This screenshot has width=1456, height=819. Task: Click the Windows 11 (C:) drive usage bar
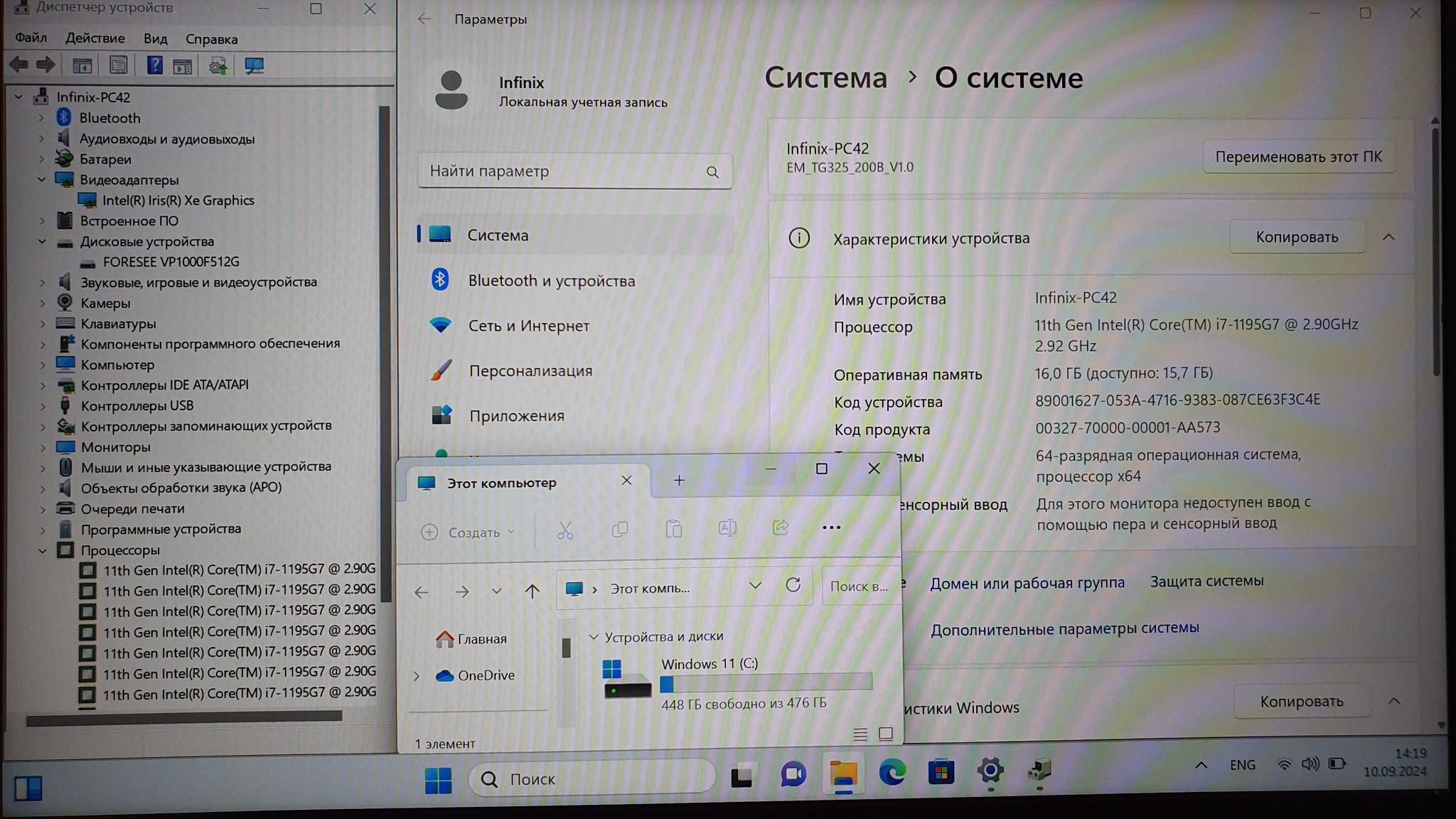tap(766, 683)
